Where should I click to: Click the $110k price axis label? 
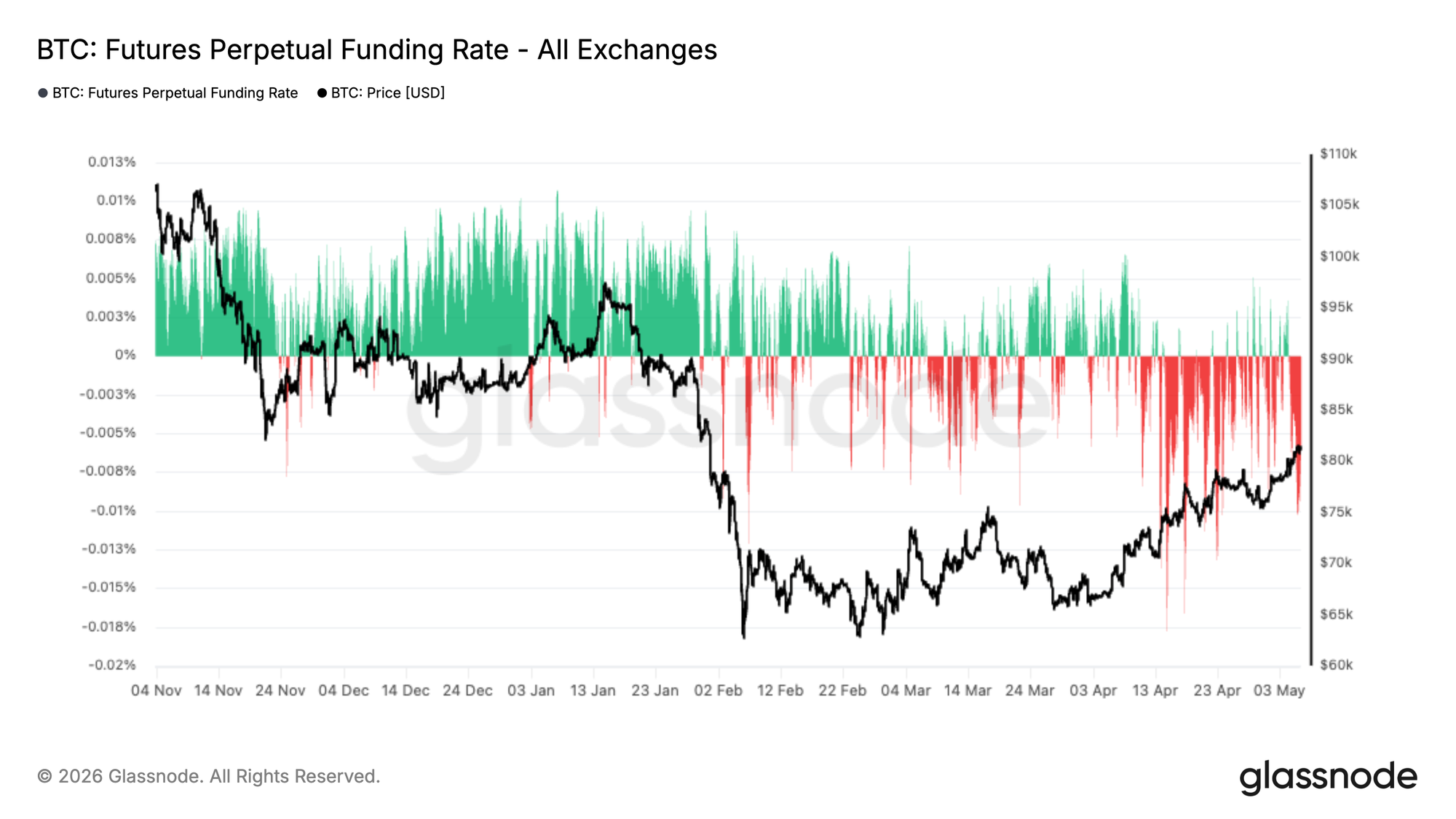(x=1338, y=154)
